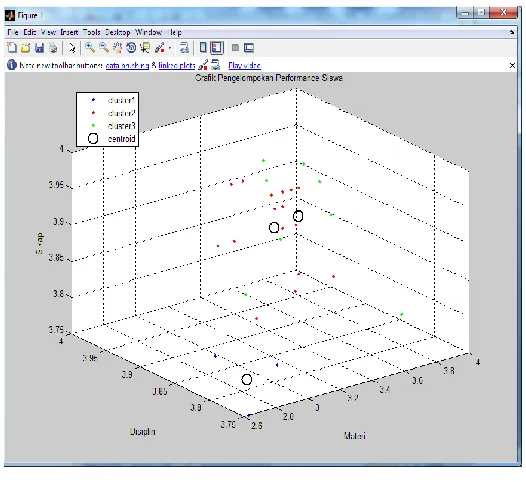Image resolution: width=526 pixels, height=482 pixels.
Task: Open the File menu
Action: click(13, 32)
